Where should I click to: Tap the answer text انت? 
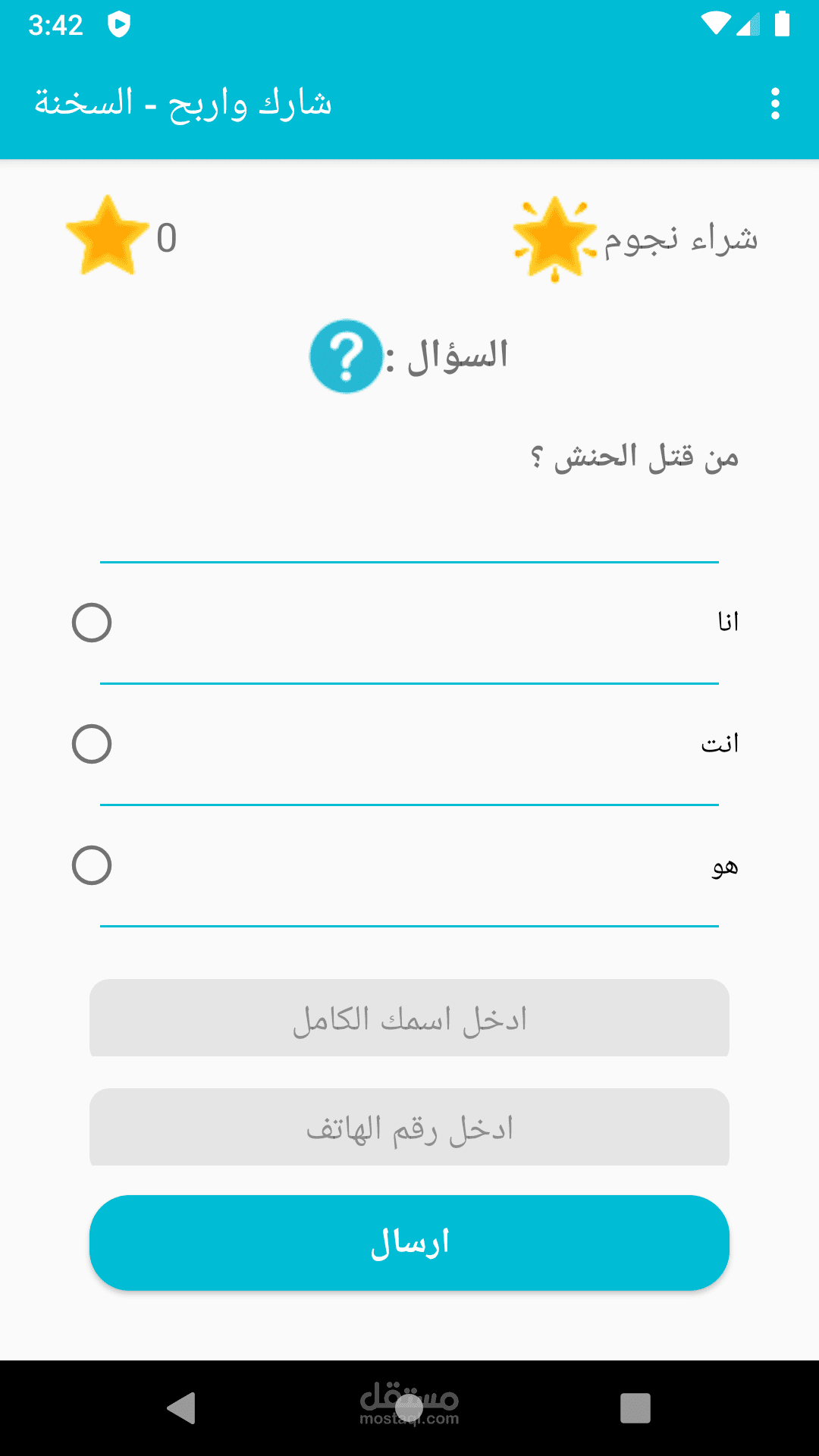[x=720, y=744]
